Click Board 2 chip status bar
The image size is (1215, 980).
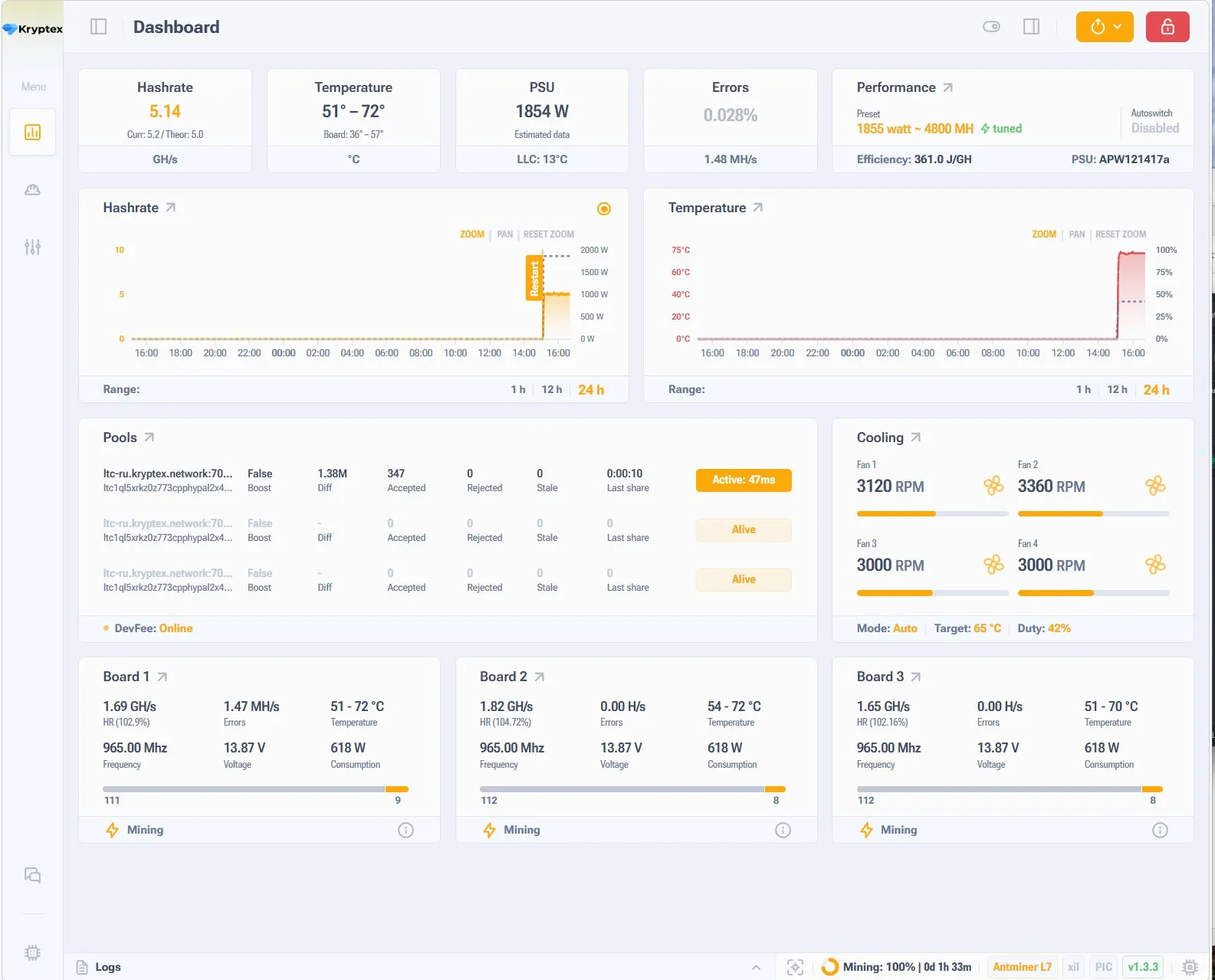click(x=632, y=789)
